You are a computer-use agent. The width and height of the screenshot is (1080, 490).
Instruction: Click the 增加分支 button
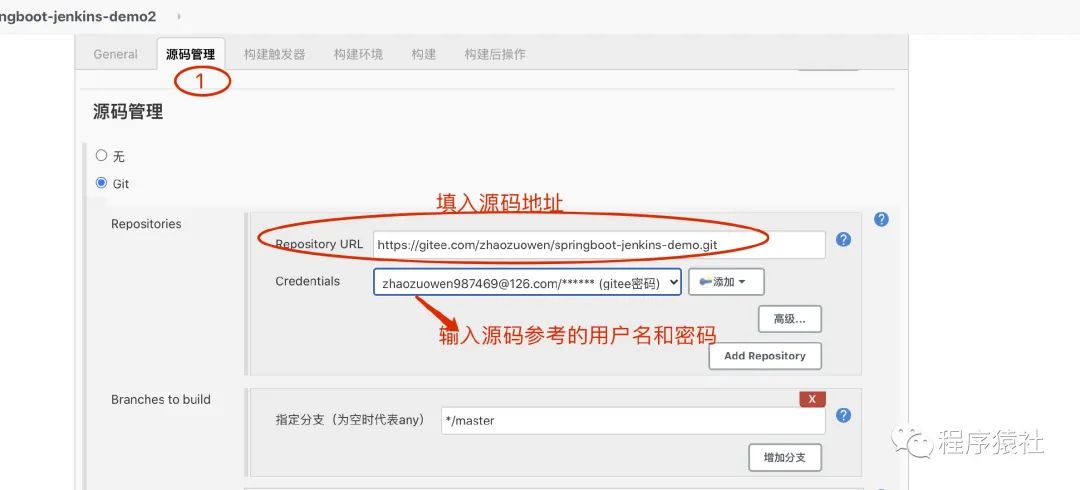tap(785, 457)
